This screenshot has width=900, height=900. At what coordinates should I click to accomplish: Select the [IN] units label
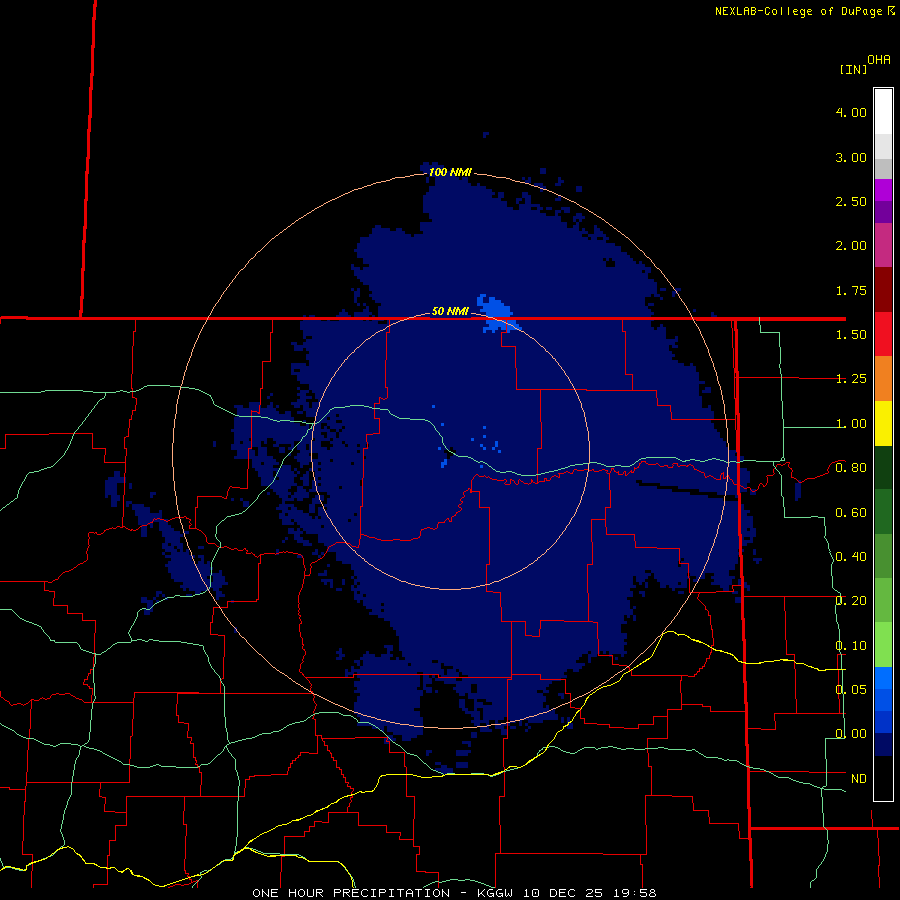(853, 69)
